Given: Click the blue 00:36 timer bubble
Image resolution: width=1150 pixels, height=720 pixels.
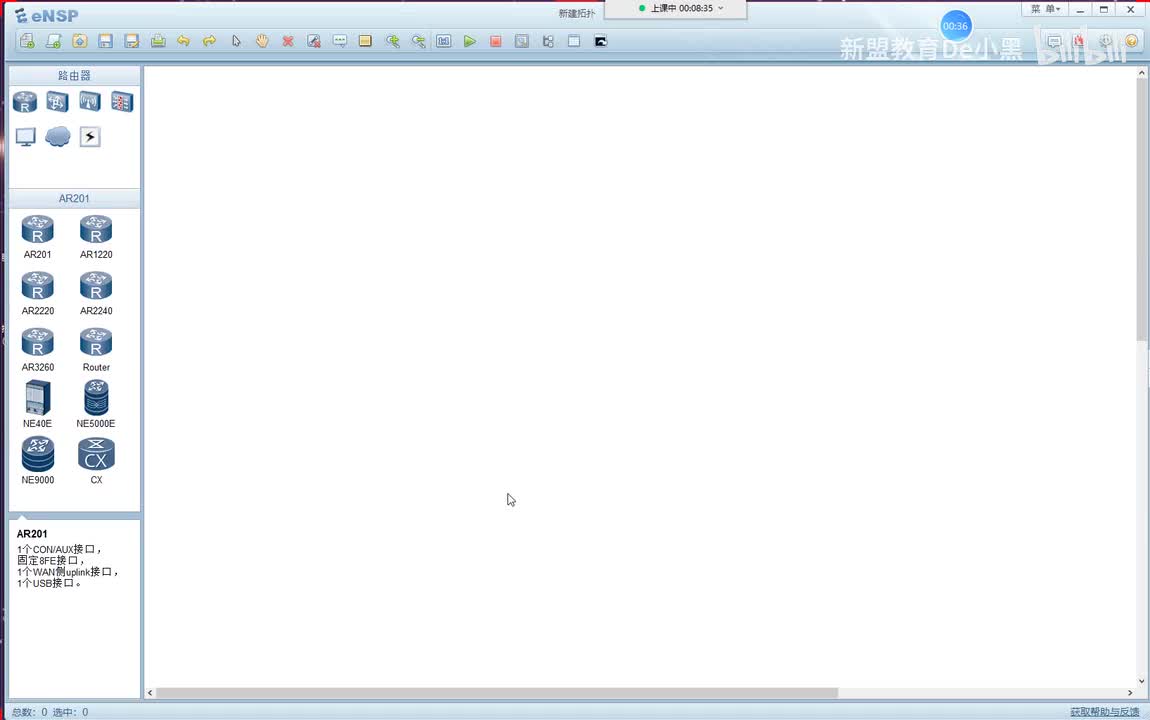Looking at the screenshot, I should coord(956,26).
